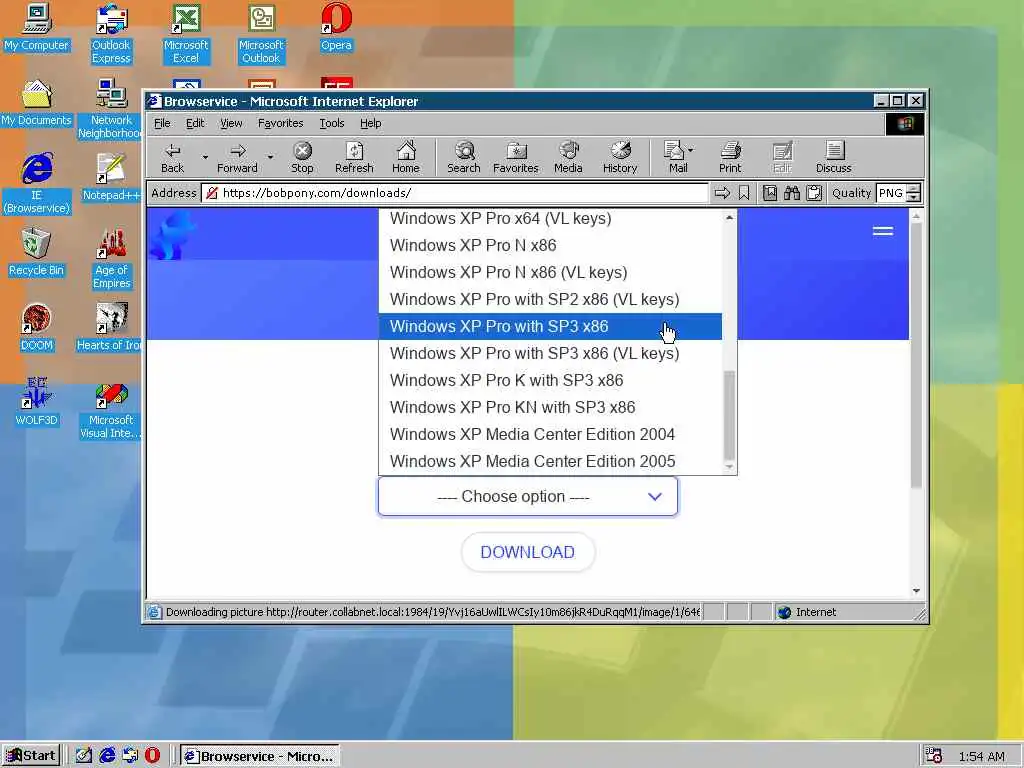Click Browservice taskbar window button

(259, 756)
